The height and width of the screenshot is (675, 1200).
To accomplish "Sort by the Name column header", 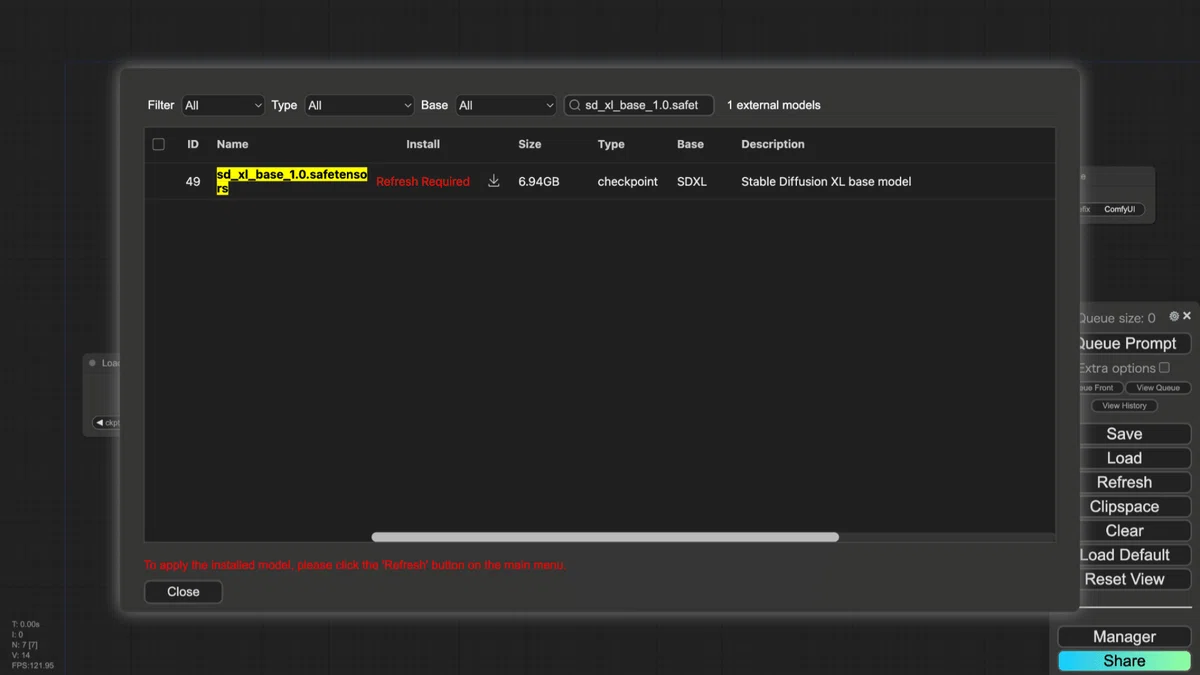I will (232, 144).
